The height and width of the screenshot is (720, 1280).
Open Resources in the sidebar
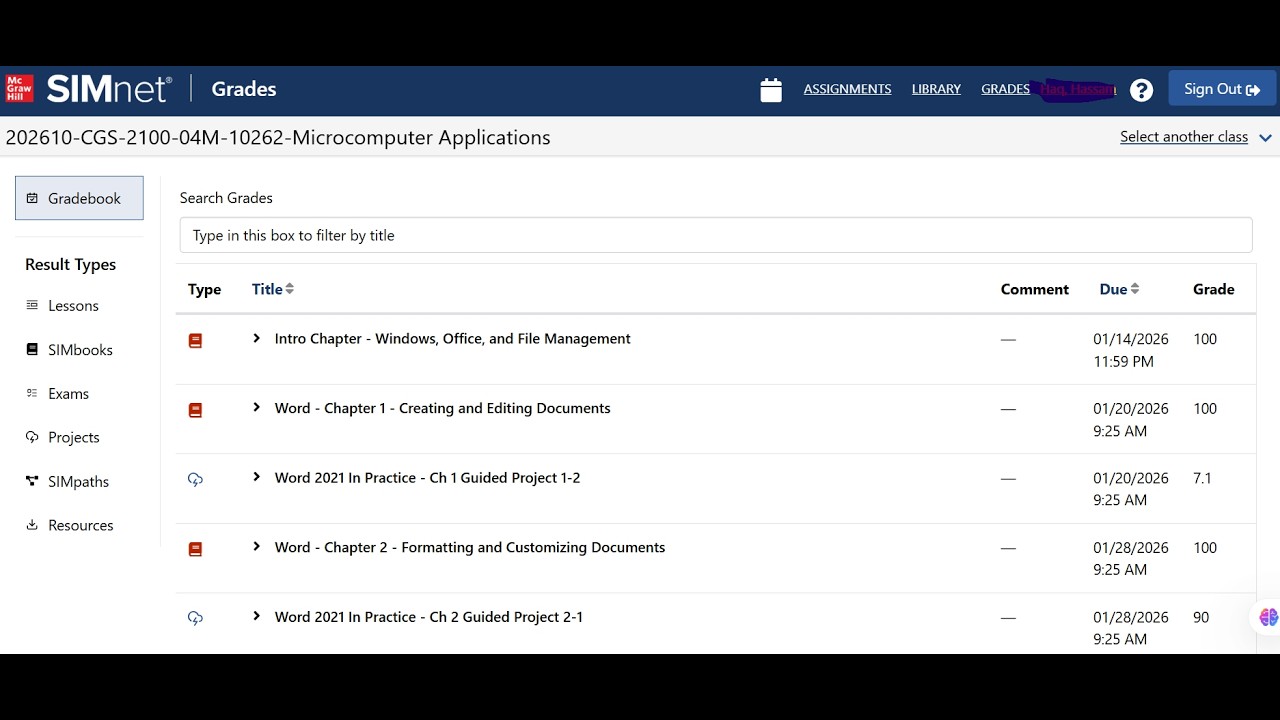69,526
